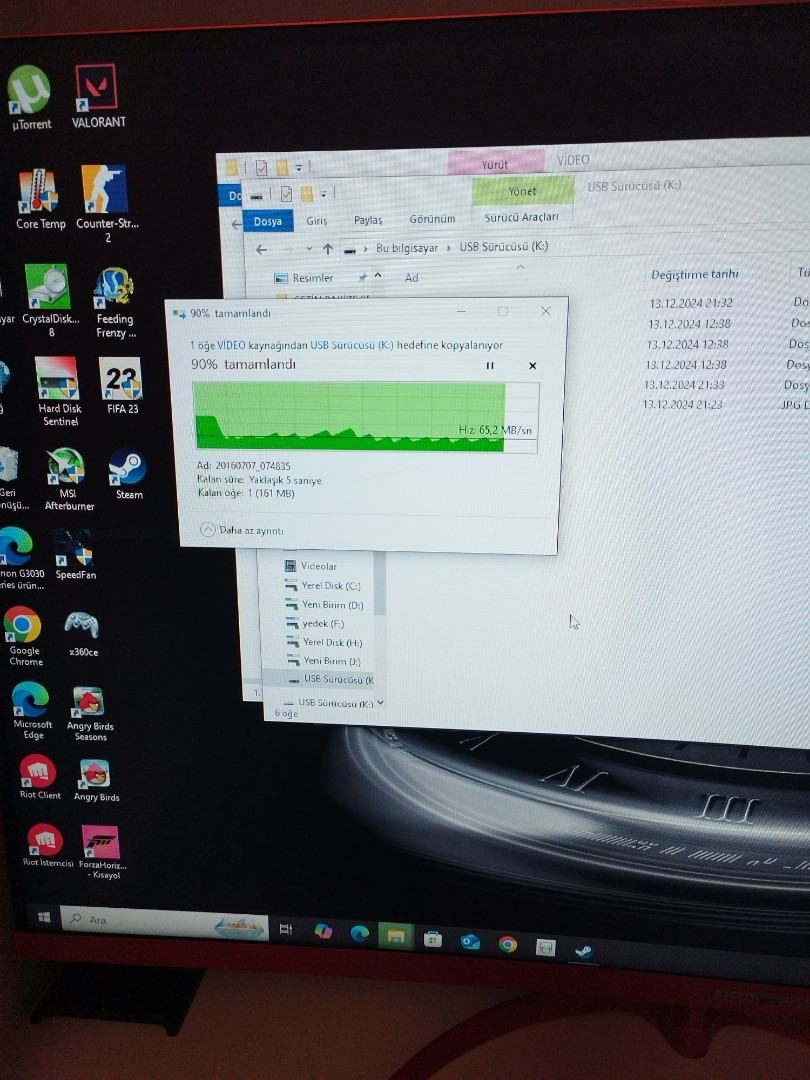Viewport: 810px width, 1080px height.
Task: Open the Paylaş ribbon tab
Action: [x=368, y=220]
